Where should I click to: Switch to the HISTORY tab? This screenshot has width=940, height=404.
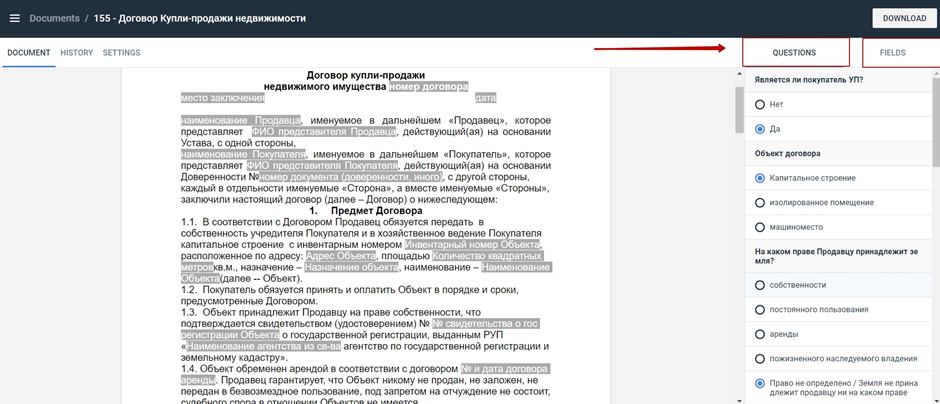coord(76,53)
